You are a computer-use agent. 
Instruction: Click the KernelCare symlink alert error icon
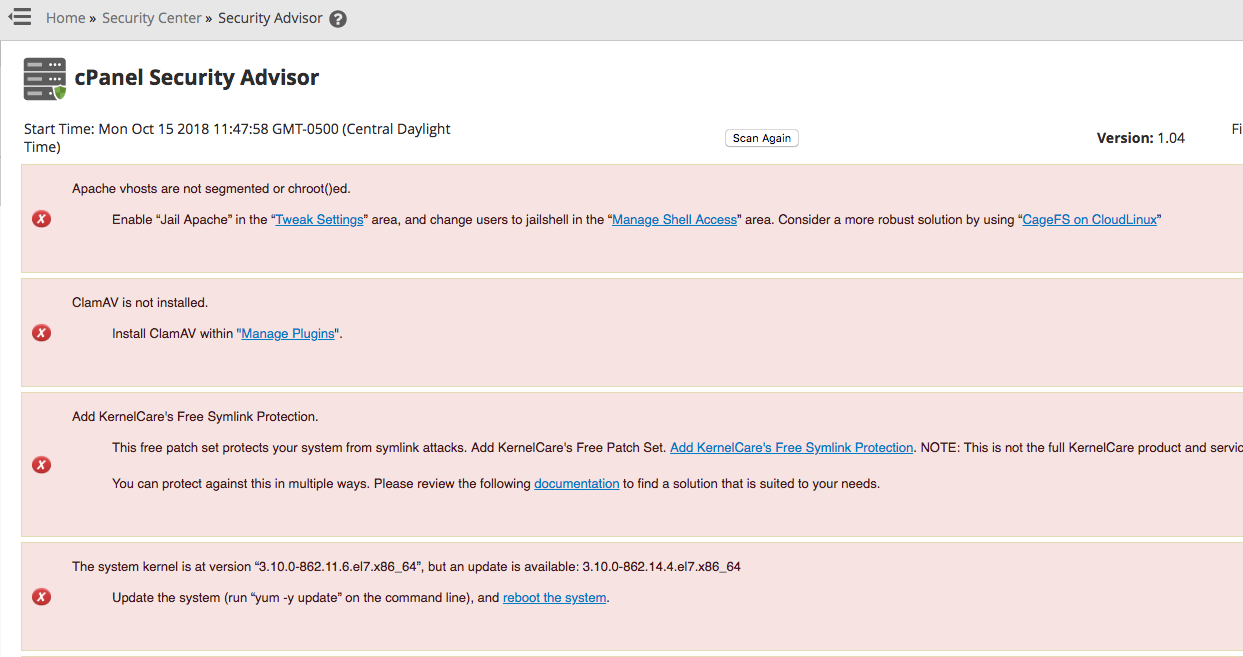(x=41, y=465)
